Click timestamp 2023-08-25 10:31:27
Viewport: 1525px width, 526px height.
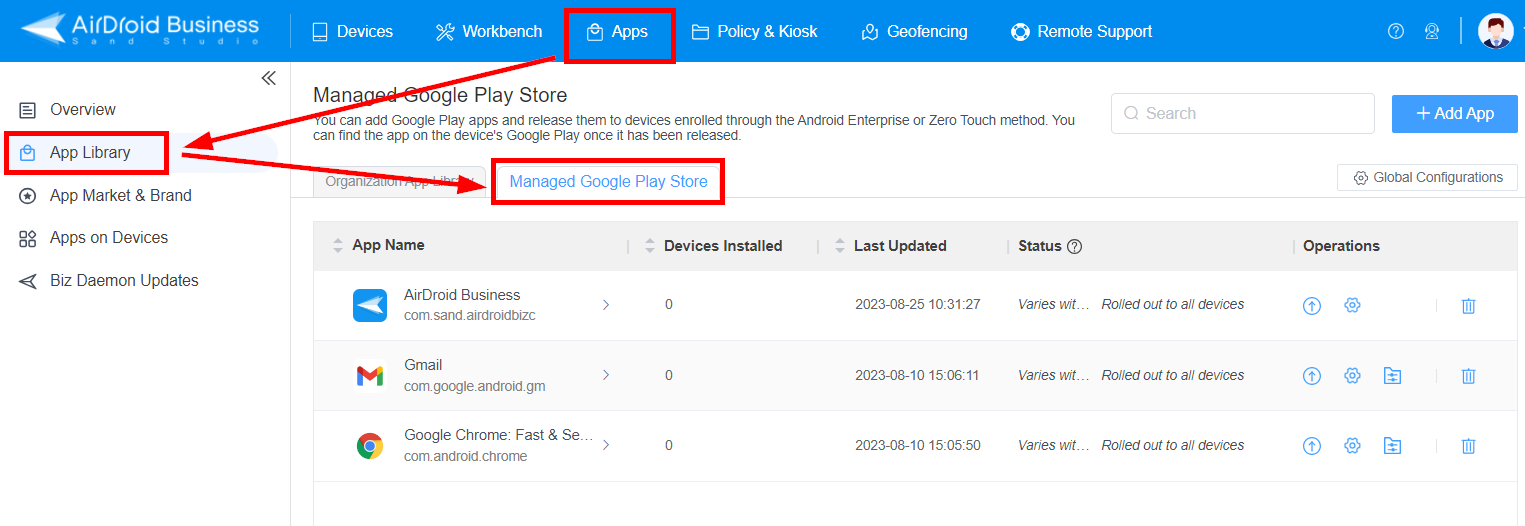918,304
